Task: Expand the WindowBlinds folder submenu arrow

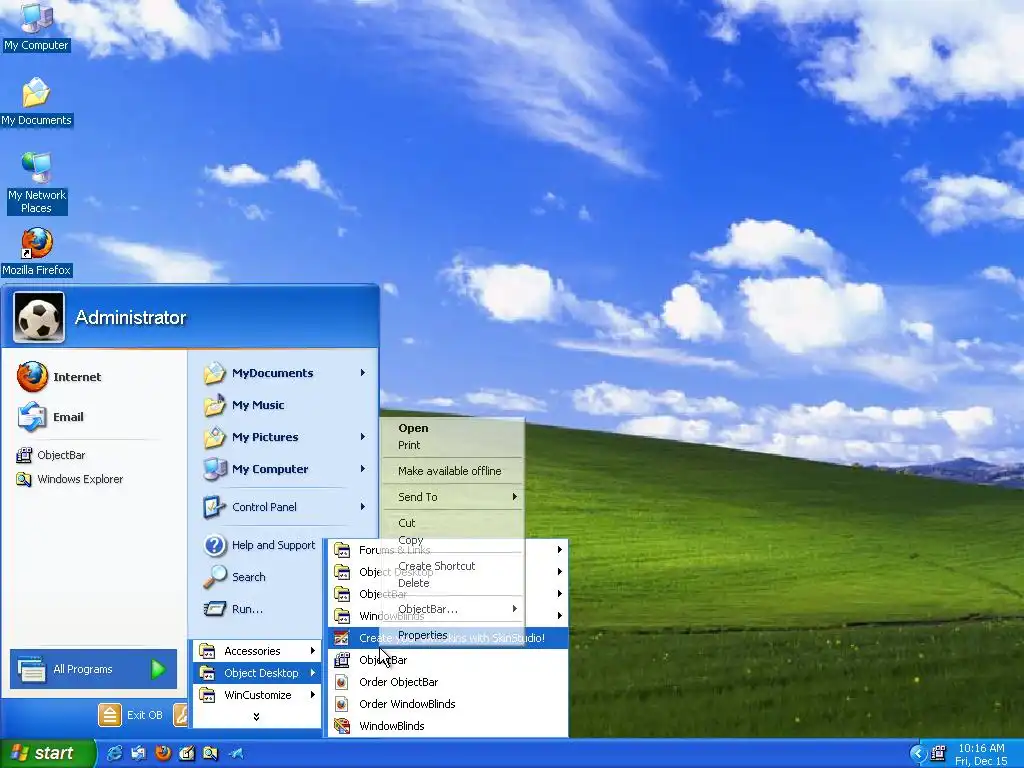Action: pos(560,616)
